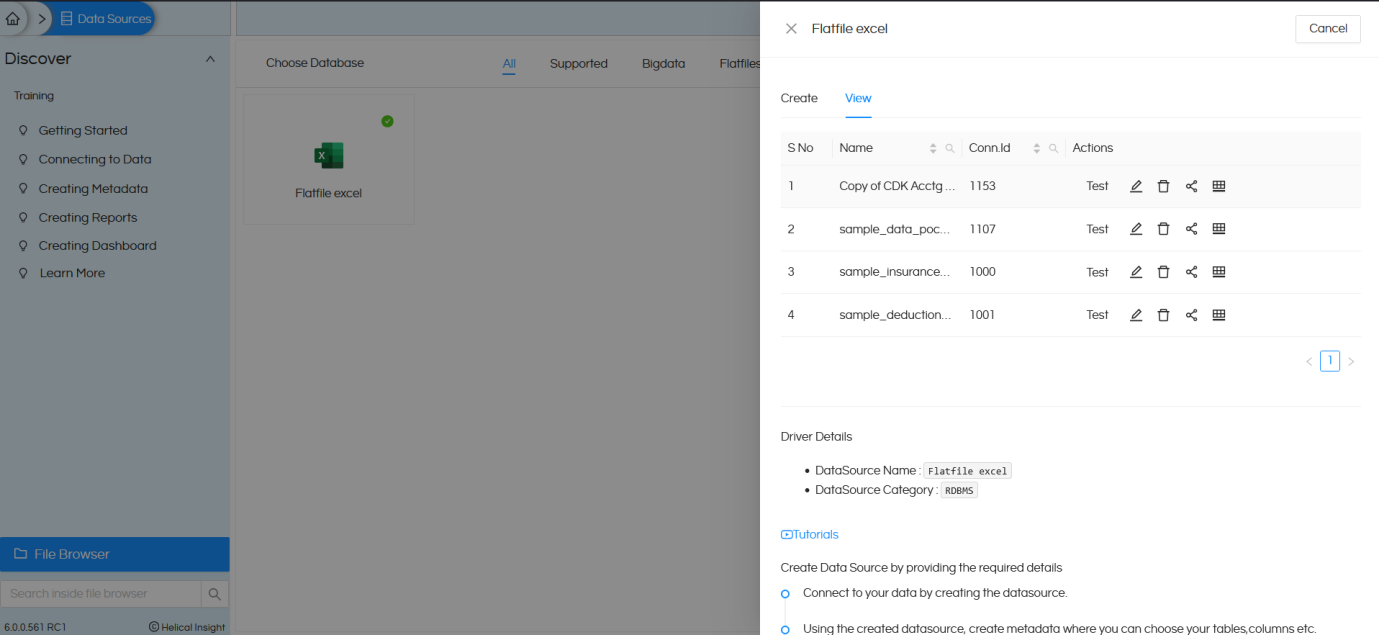Viewport: 1379px width, 635px height.
Task: Click version text 6.0.0.561 RC1
Action: tap(36, 627)
